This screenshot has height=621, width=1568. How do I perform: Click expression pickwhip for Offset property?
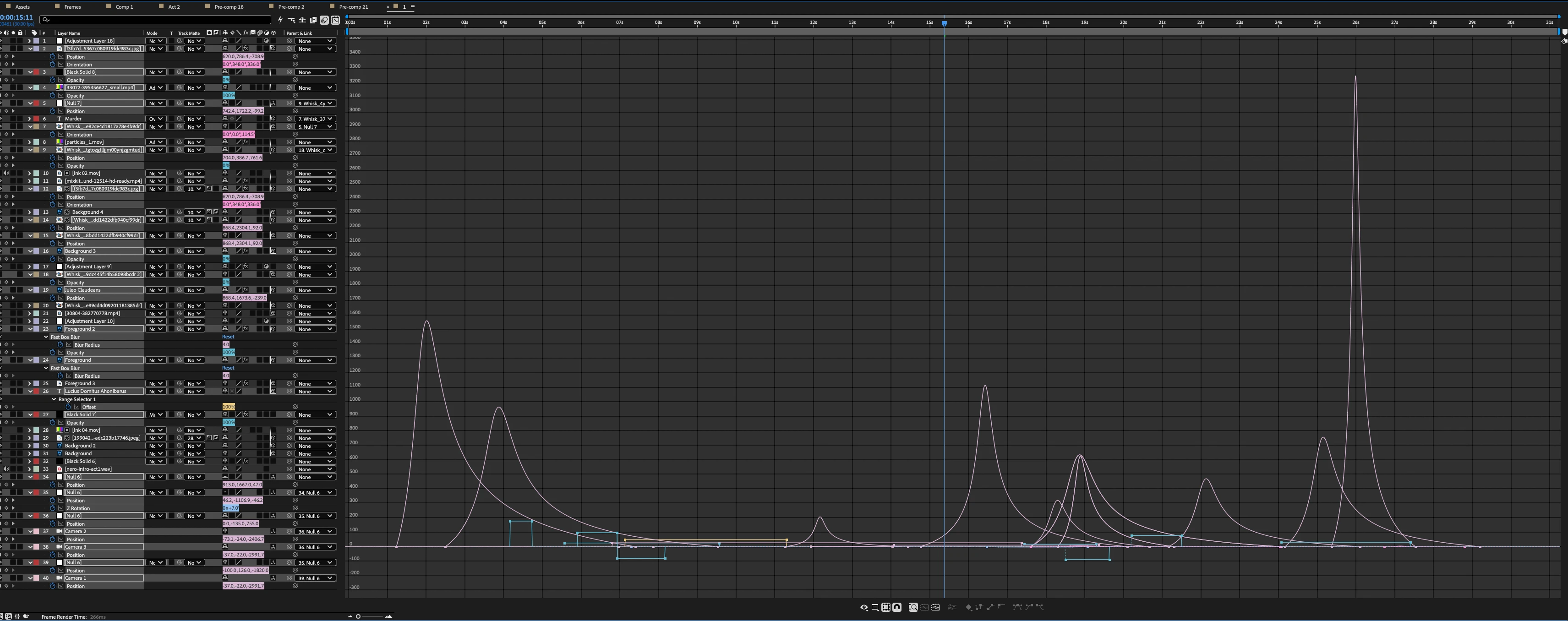[295, 407]
